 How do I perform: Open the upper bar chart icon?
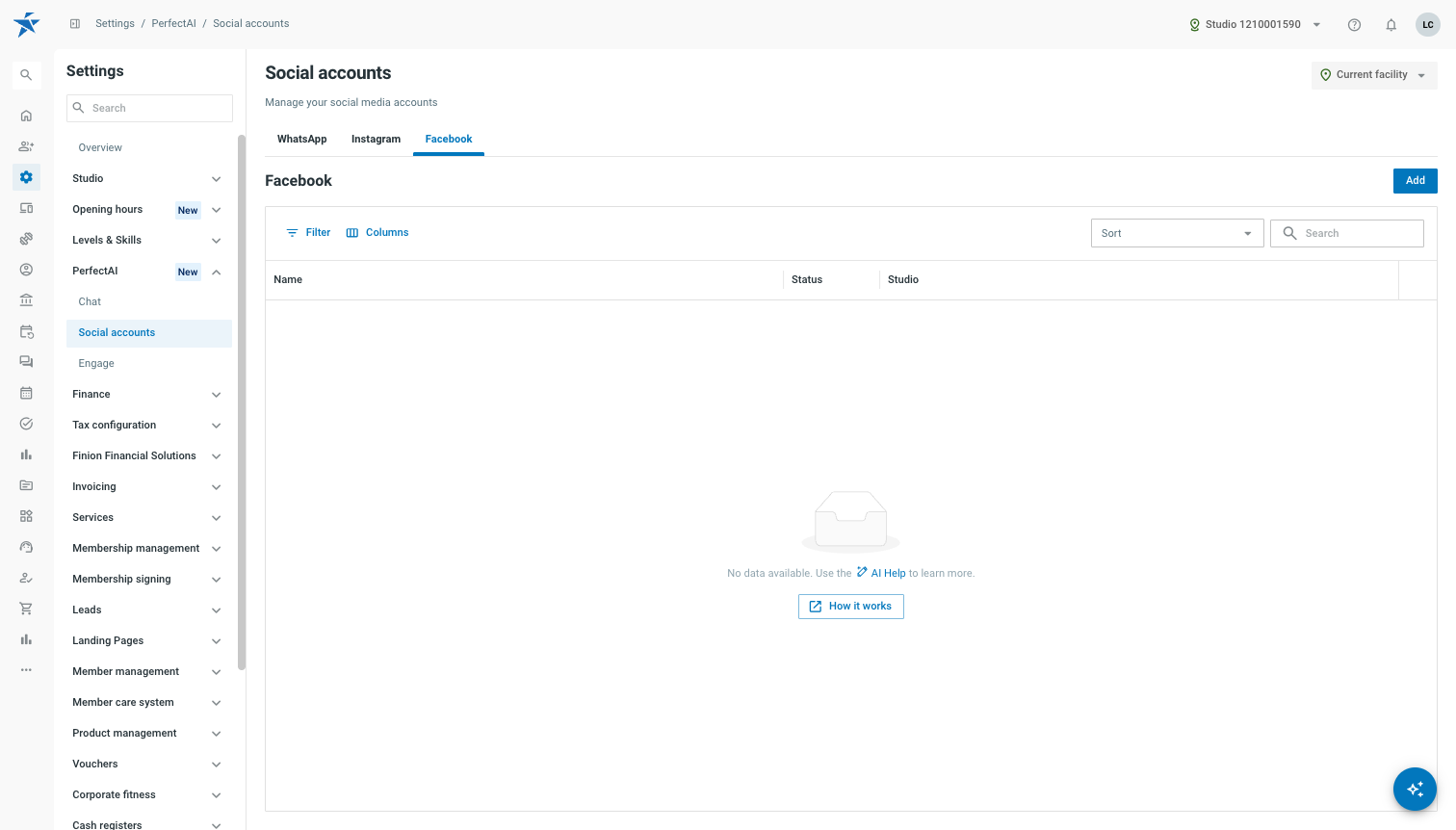[x=26, y=454]
